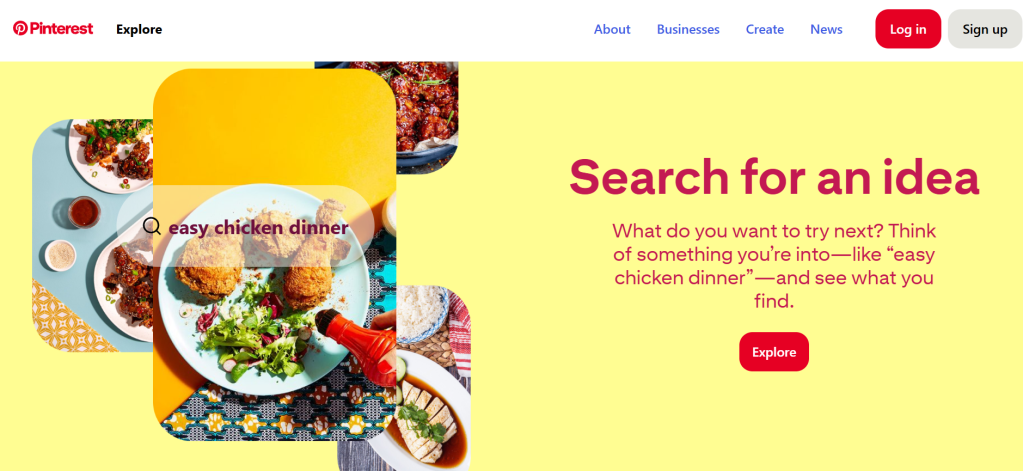The width and height of the screenshot is (1023, 471).
Task: Open the About page link
Action: (x=612, y=29)
